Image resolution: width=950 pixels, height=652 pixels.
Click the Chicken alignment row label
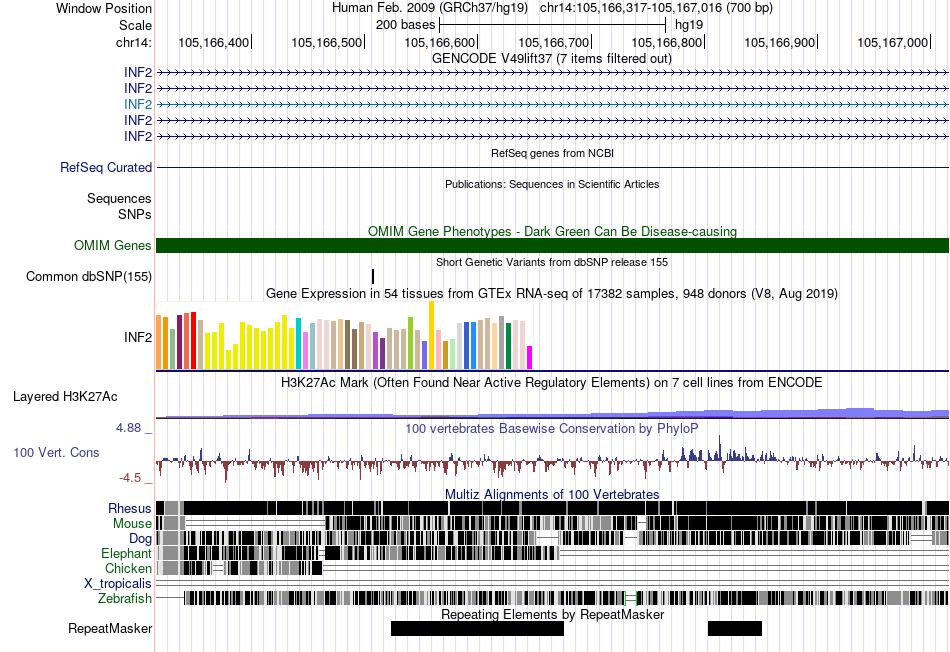coord(128,568)
